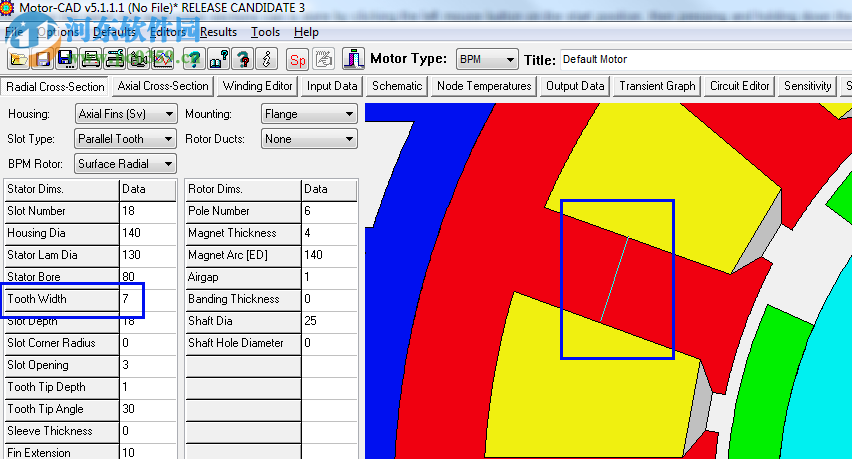
Task: Click the Slot Number value 18
Action: click(x=147, y=211)
